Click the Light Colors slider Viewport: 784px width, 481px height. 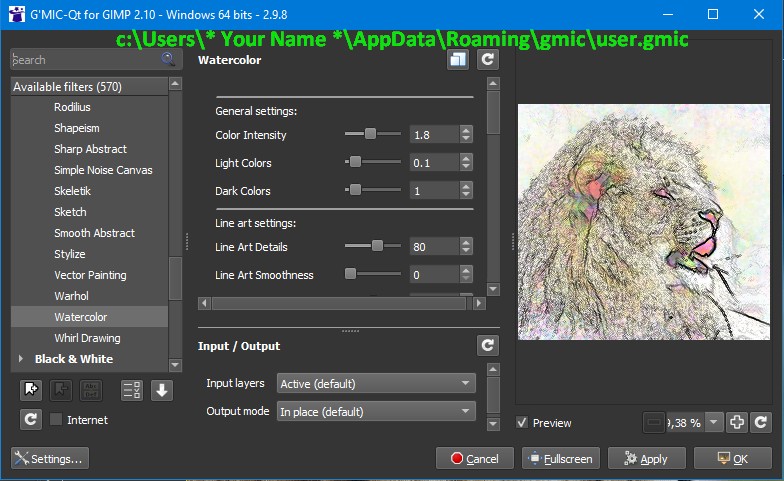click(373, 162)
